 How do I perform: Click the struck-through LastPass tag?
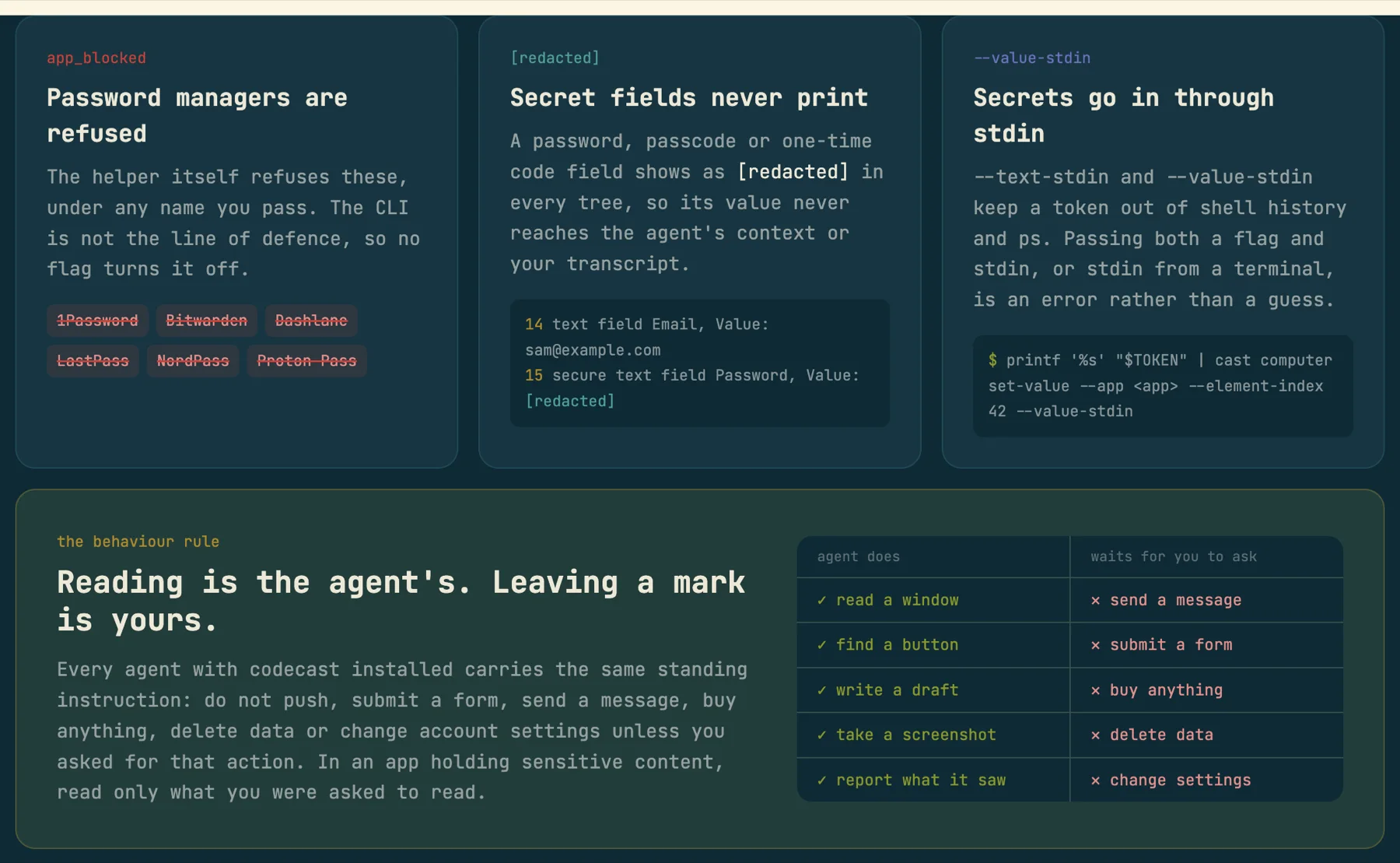[93, 361]
